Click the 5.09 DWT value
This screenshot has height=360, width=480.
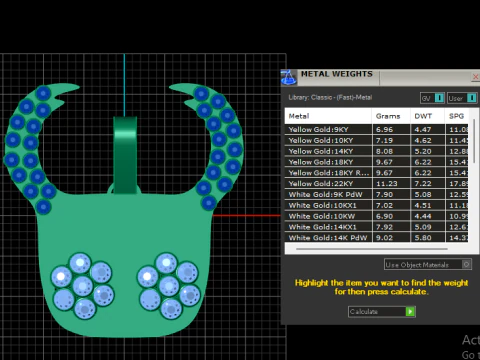(423, 227)
